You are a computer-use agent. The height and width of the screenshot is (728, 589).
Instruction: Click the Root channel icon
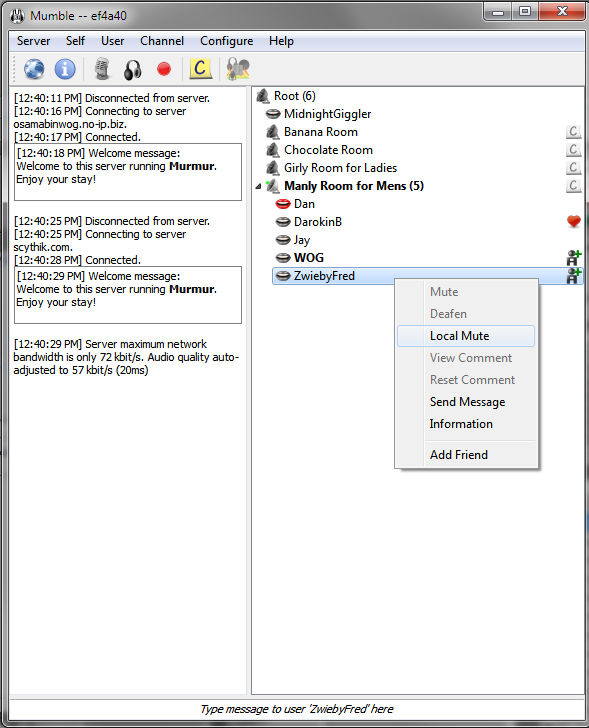tap(263, 96)
